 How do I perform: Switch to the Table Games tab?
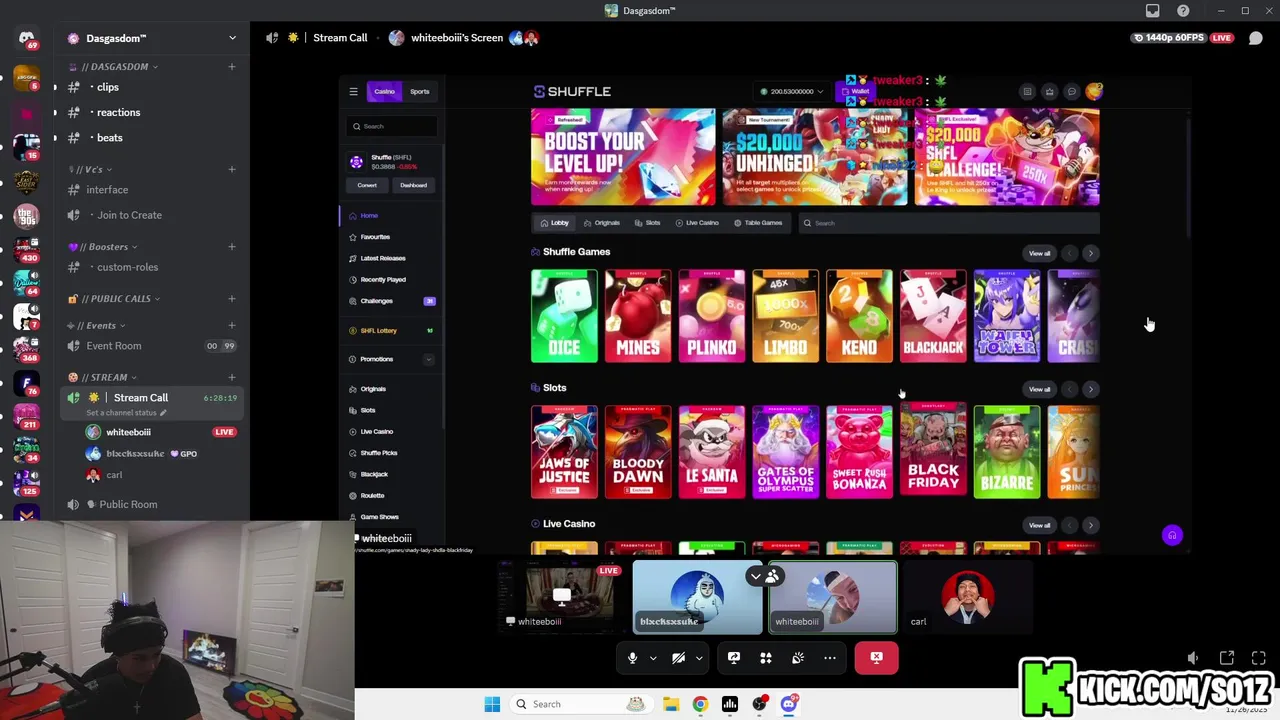point(758,223)
